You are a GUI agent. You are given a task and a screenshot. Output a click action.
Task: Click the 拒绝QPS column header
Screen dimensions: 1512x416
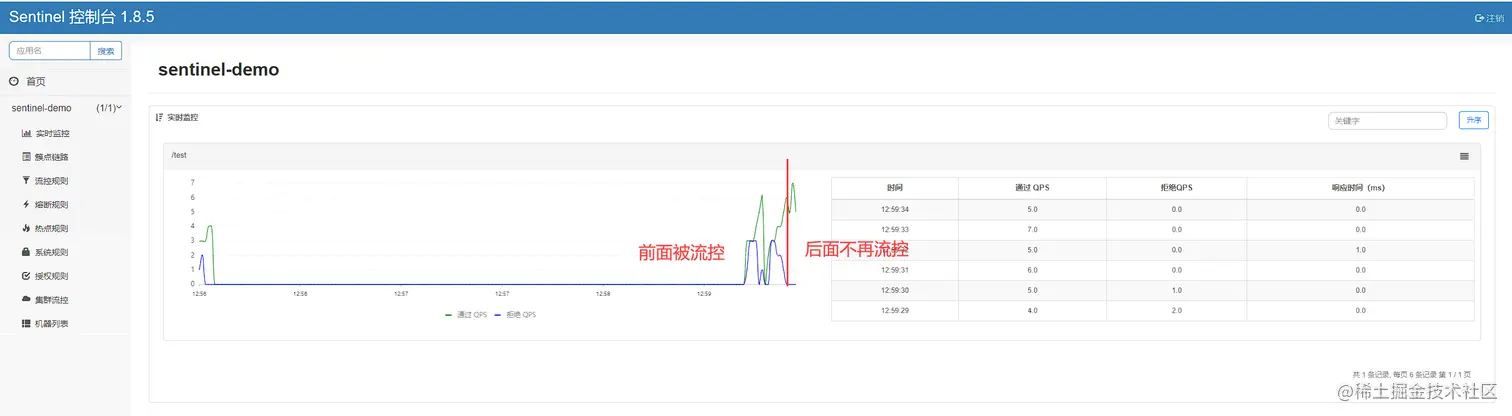click(1176, 188)
